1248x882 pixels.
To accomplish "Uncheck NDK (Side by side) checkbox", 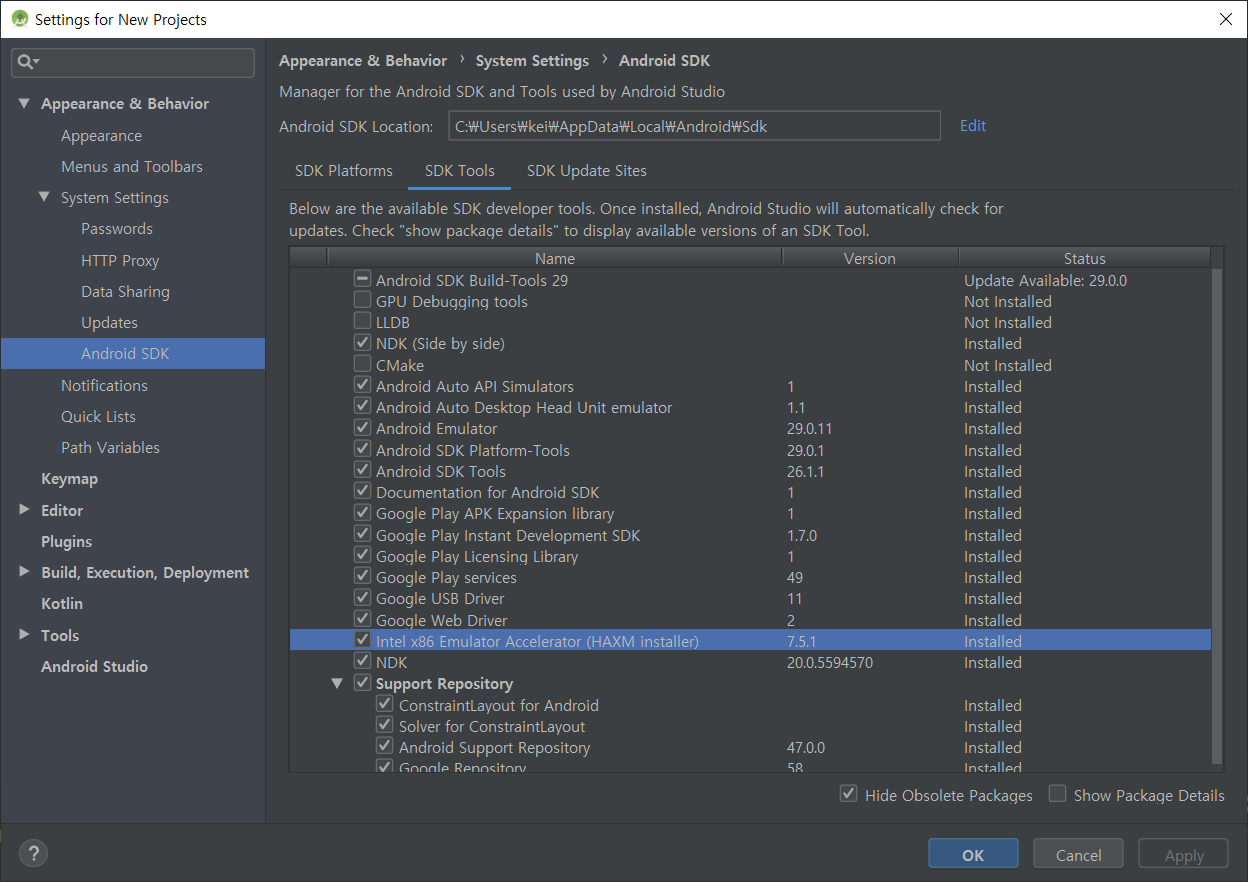I will pos(363,343).
